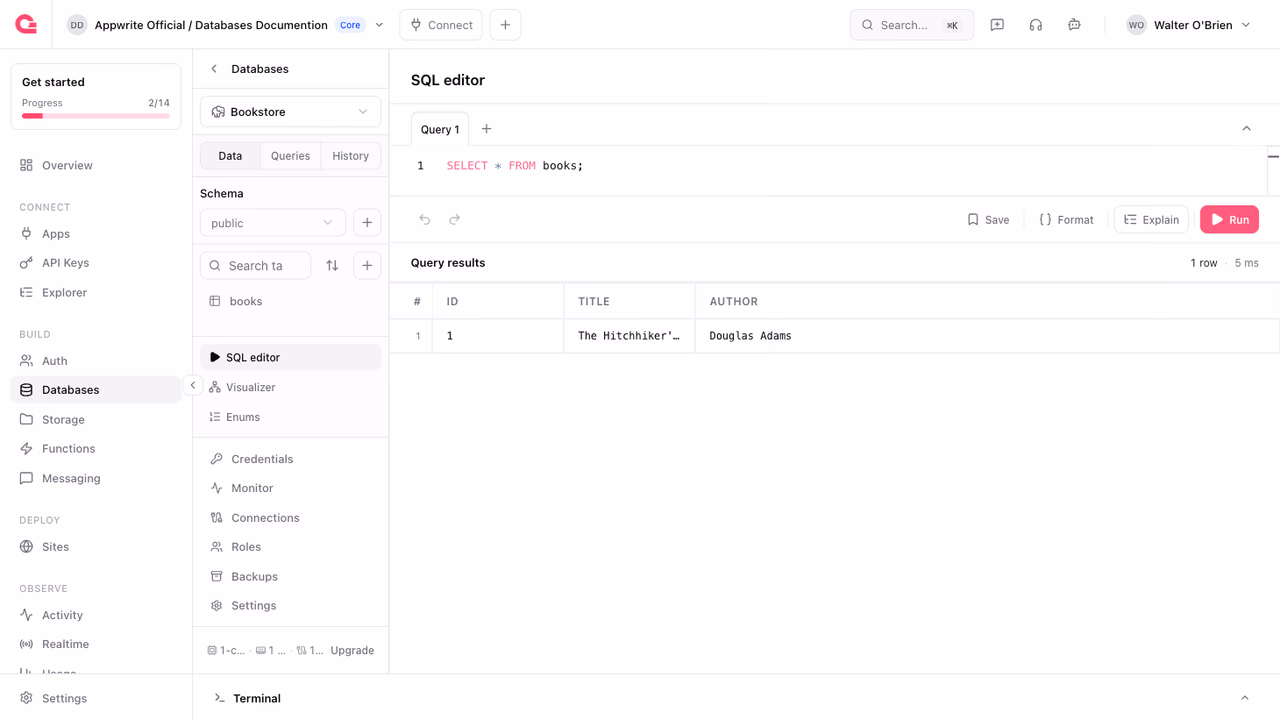This screenshot has height=721, width=1280.
Task: Open the support headset icon
Action: point(1036,25)
